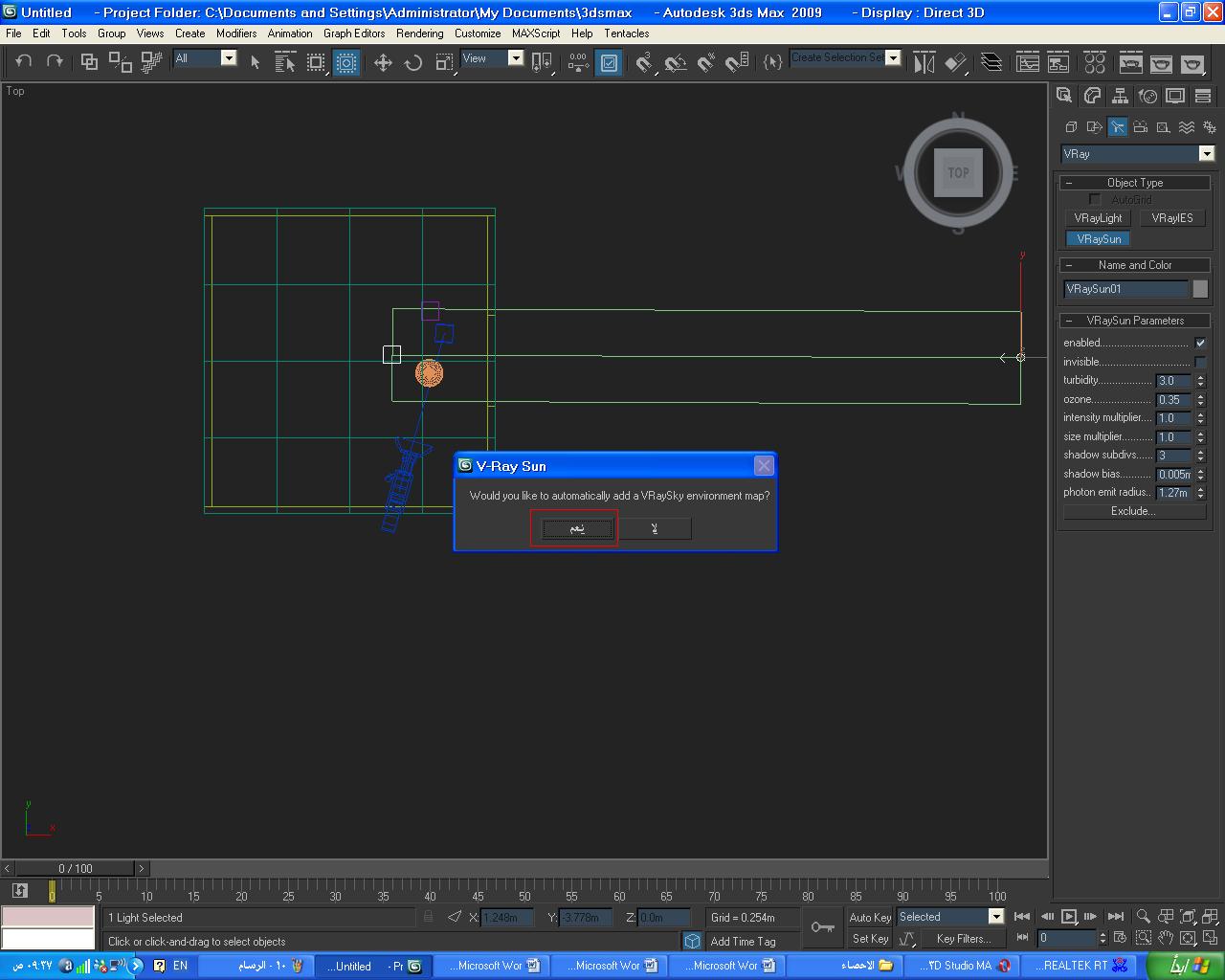Collapse the Name and Color rollout
The height and width of the screenshot is (980, 1225).
point(1135,265)
